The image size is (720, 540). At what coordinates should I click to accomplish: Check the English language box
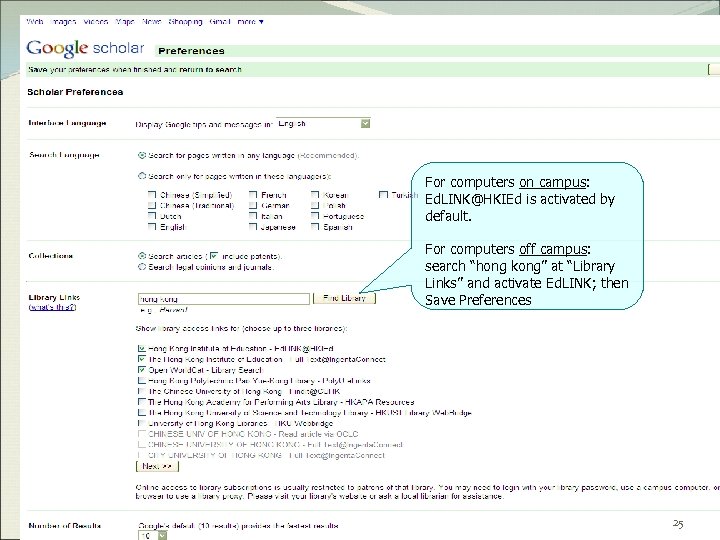pyautogui.click(x=152, y=226)
